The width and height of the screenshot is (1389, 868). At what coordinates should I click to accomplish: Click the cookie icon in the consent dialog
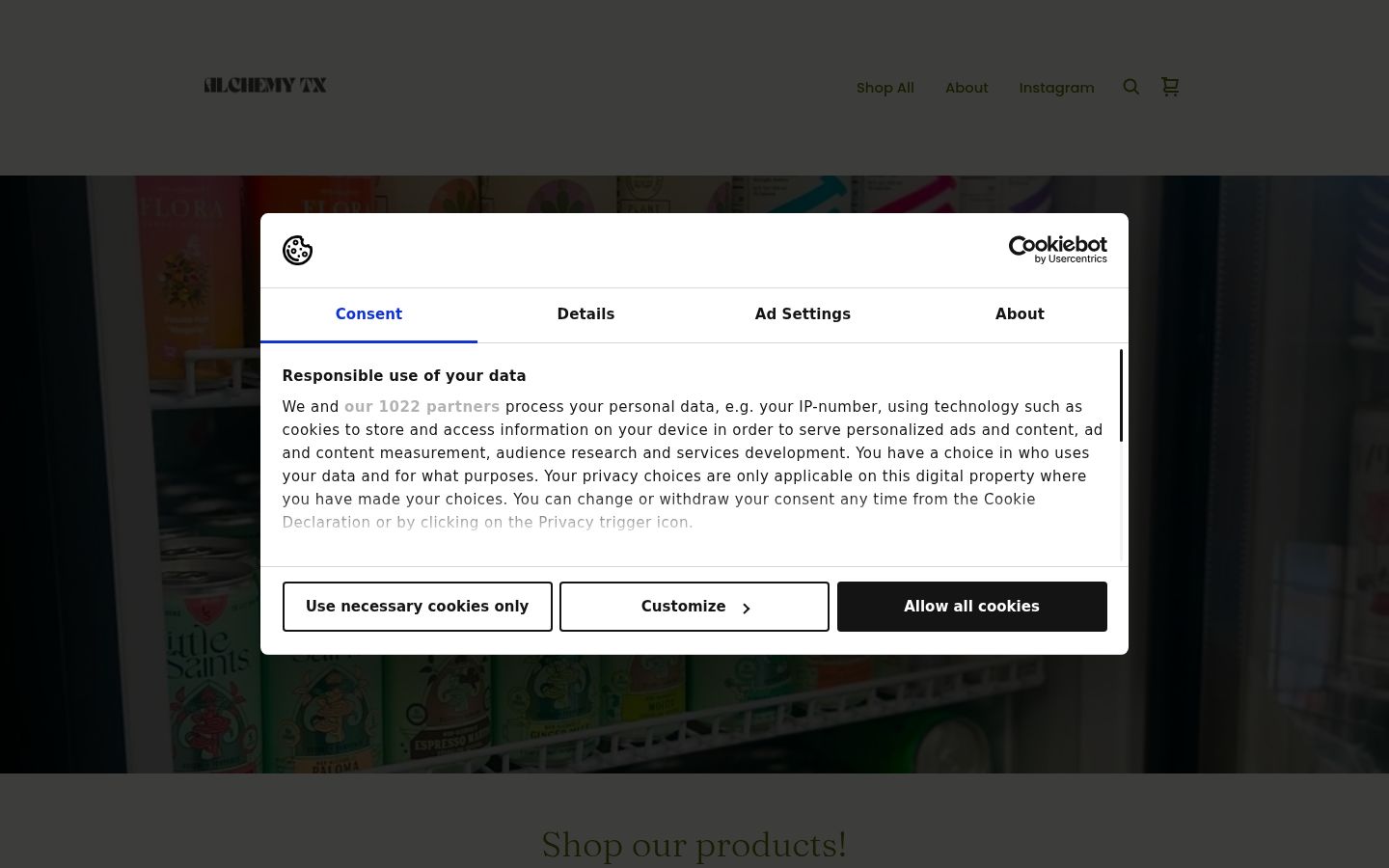297,251
